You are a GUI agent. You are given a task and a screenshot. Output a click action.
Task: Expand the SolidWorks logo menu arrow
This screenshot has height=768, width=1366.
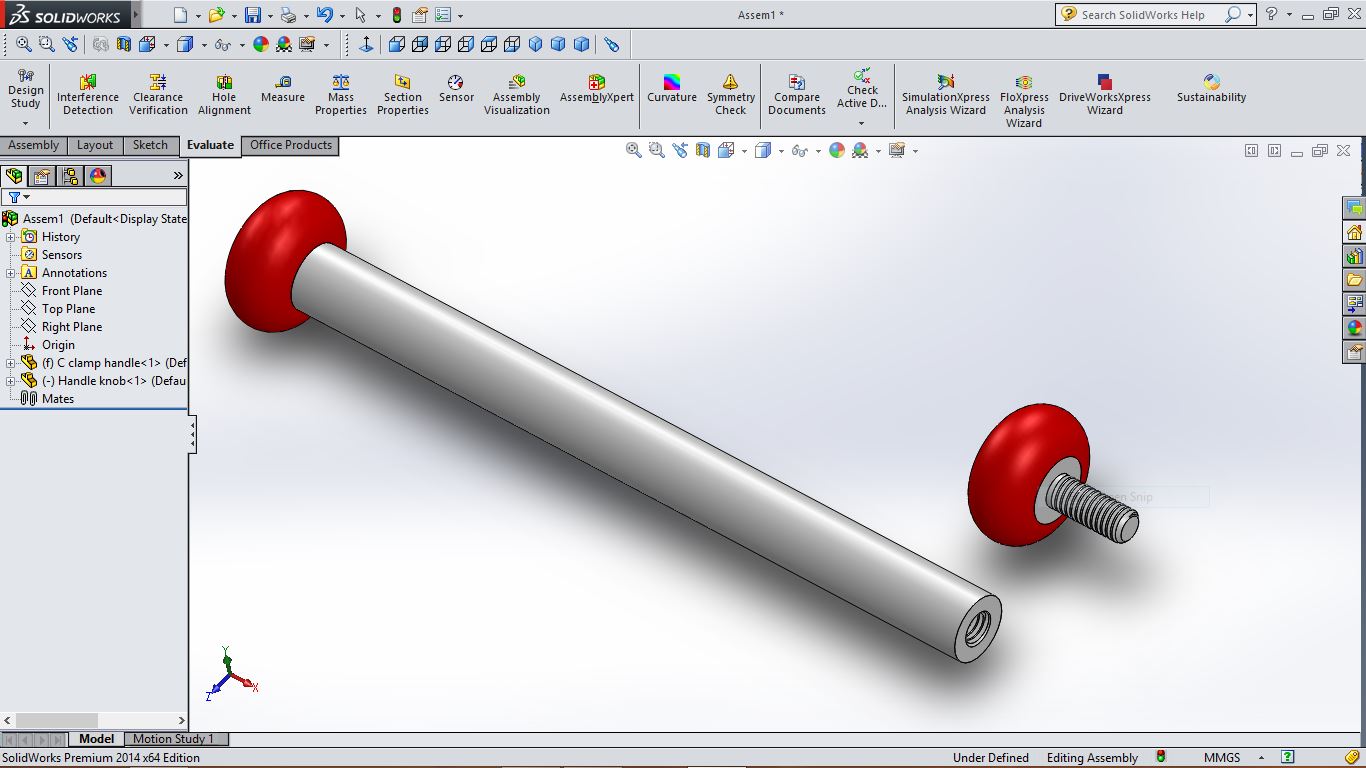[135, 16]
